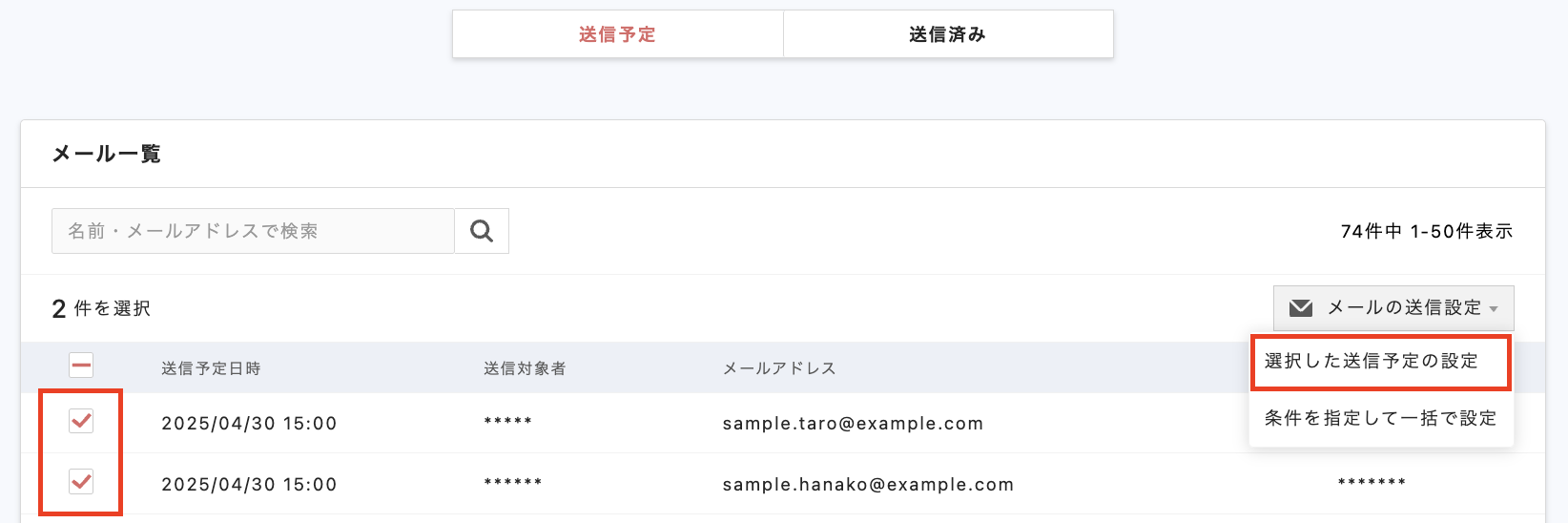1568x523 pixels.
Task: Click the magnifier search icon button
Action: [x=482, y=231]
